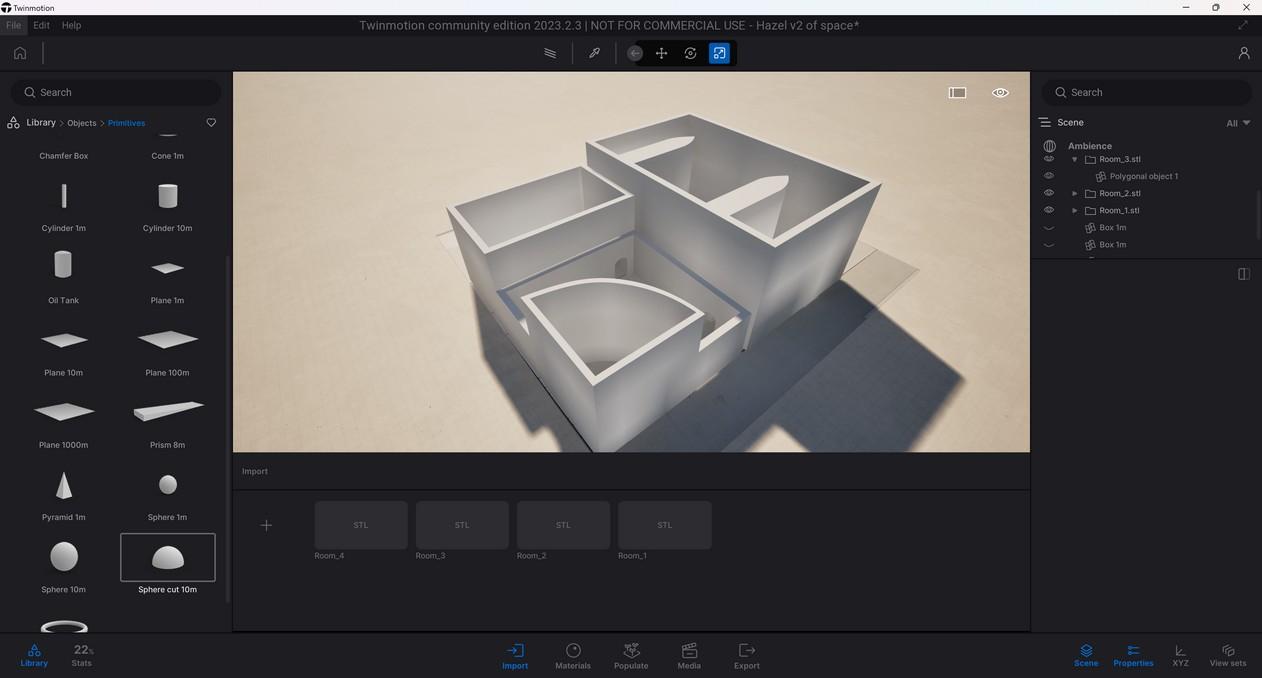Click the plus button to add import
The height and width of the screenshot is (678, 1262).
[266, 525]
